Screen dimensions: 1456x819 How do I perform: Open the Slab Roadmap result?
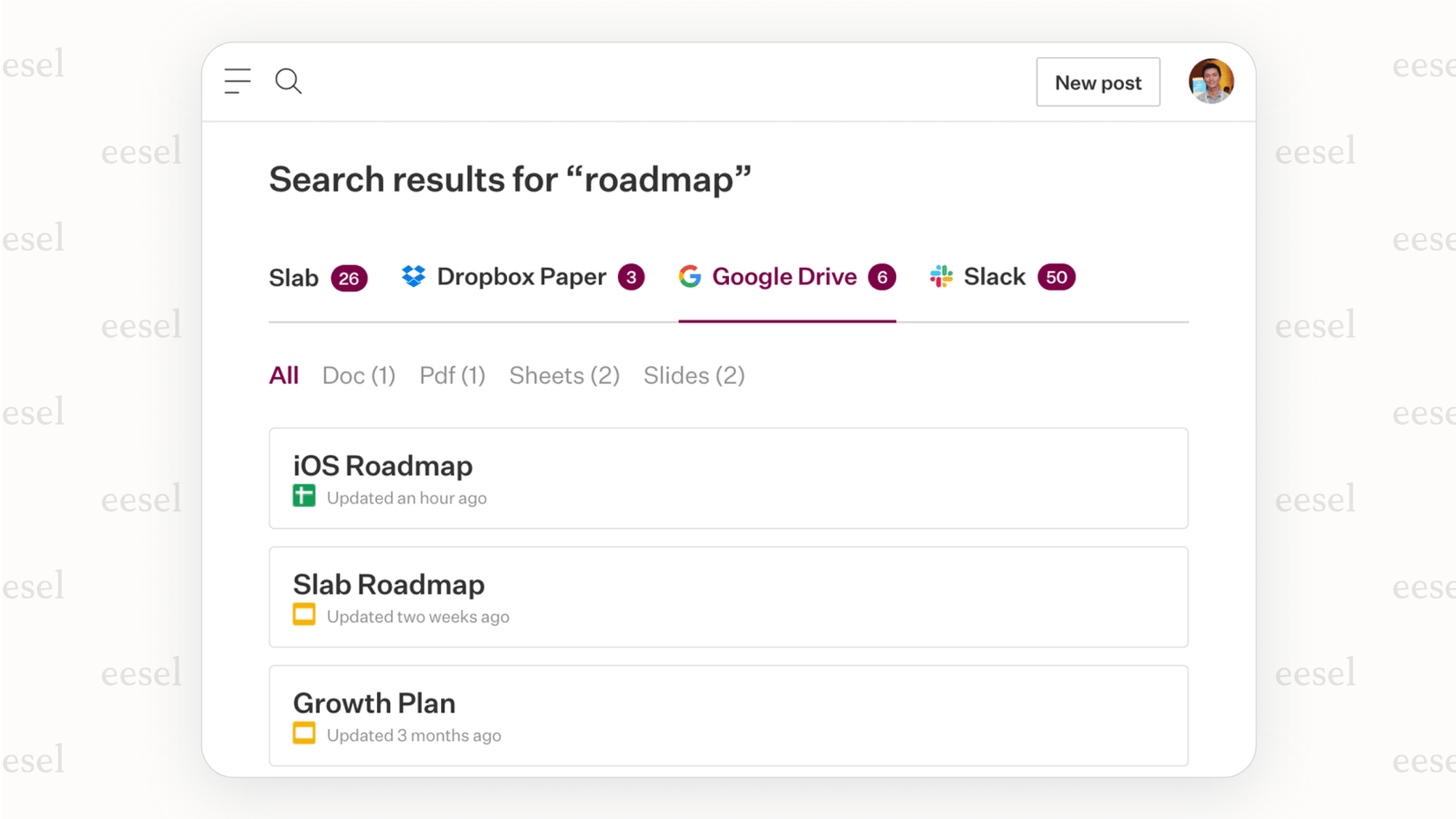click(728, 596)
